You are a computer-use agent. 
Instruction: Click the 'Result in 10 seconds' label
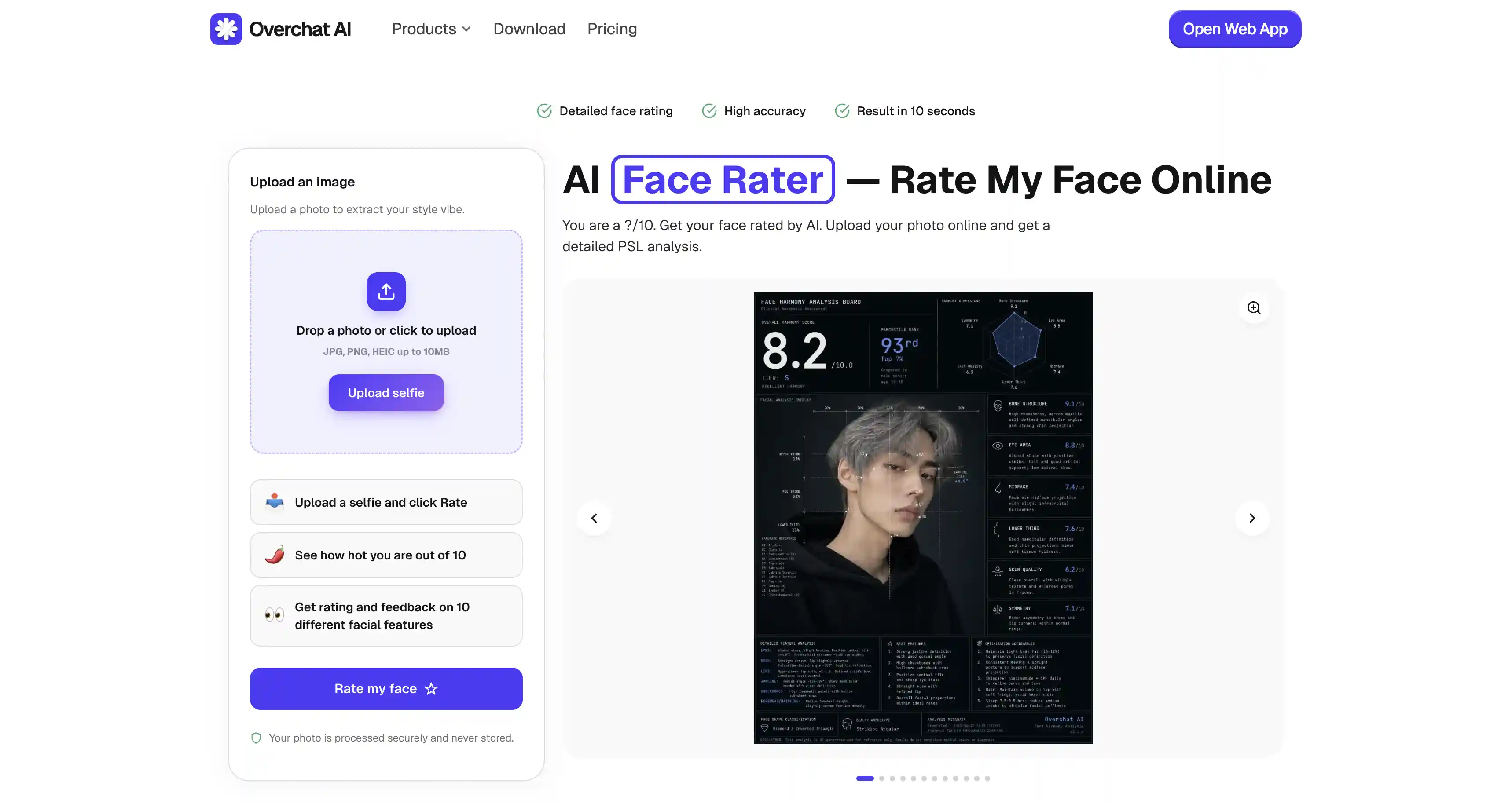coord(916,111)
